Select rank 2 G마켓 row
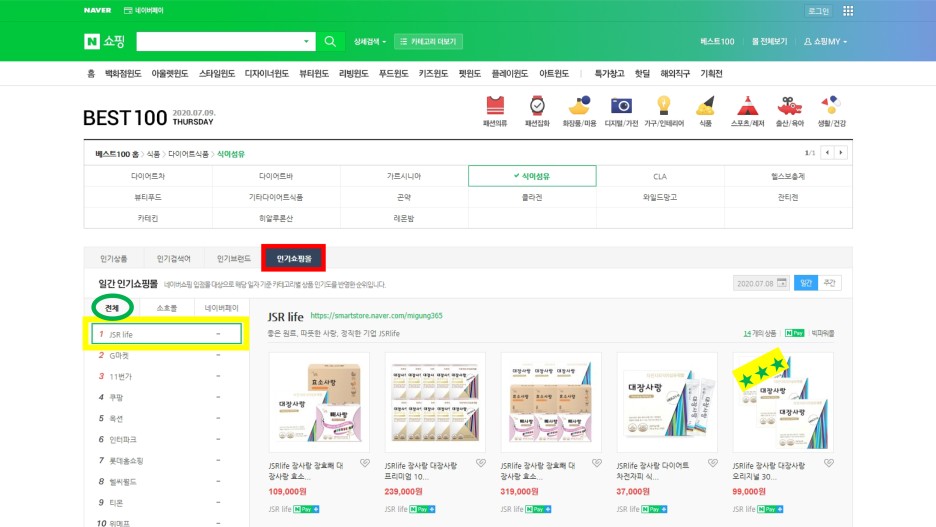Image resolution: width=936 pixels, height=527 pixels. pyautogui.click(x=167, y=355)
